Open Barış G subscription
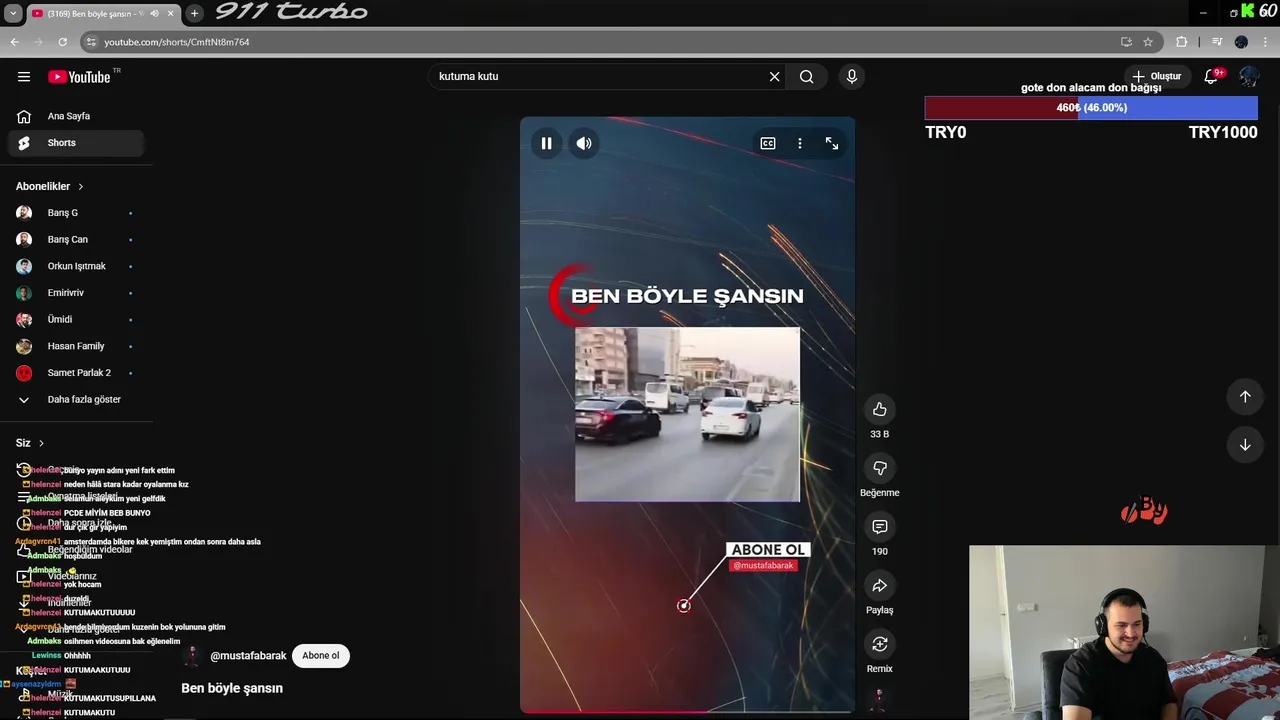The height and width of the screenshot is (720, 1280). (x=76, y=213)
